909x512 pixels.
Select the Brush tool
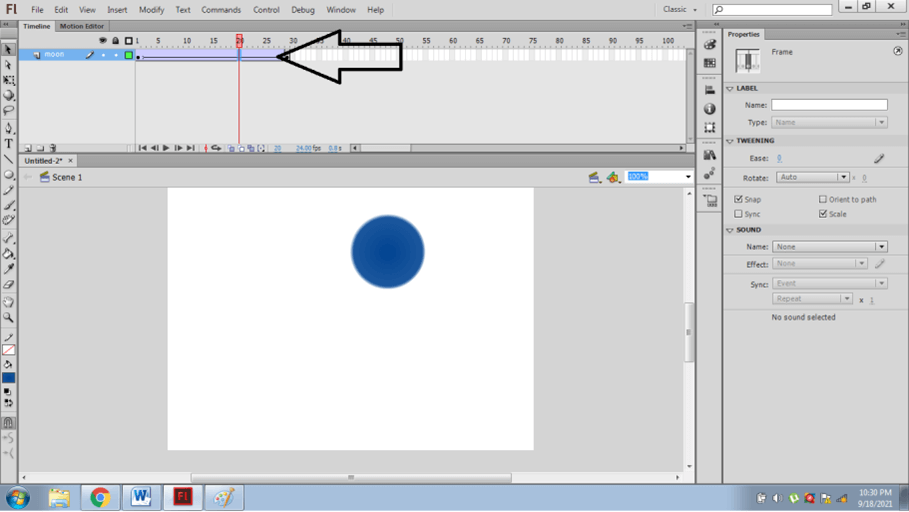pos(8,205)
